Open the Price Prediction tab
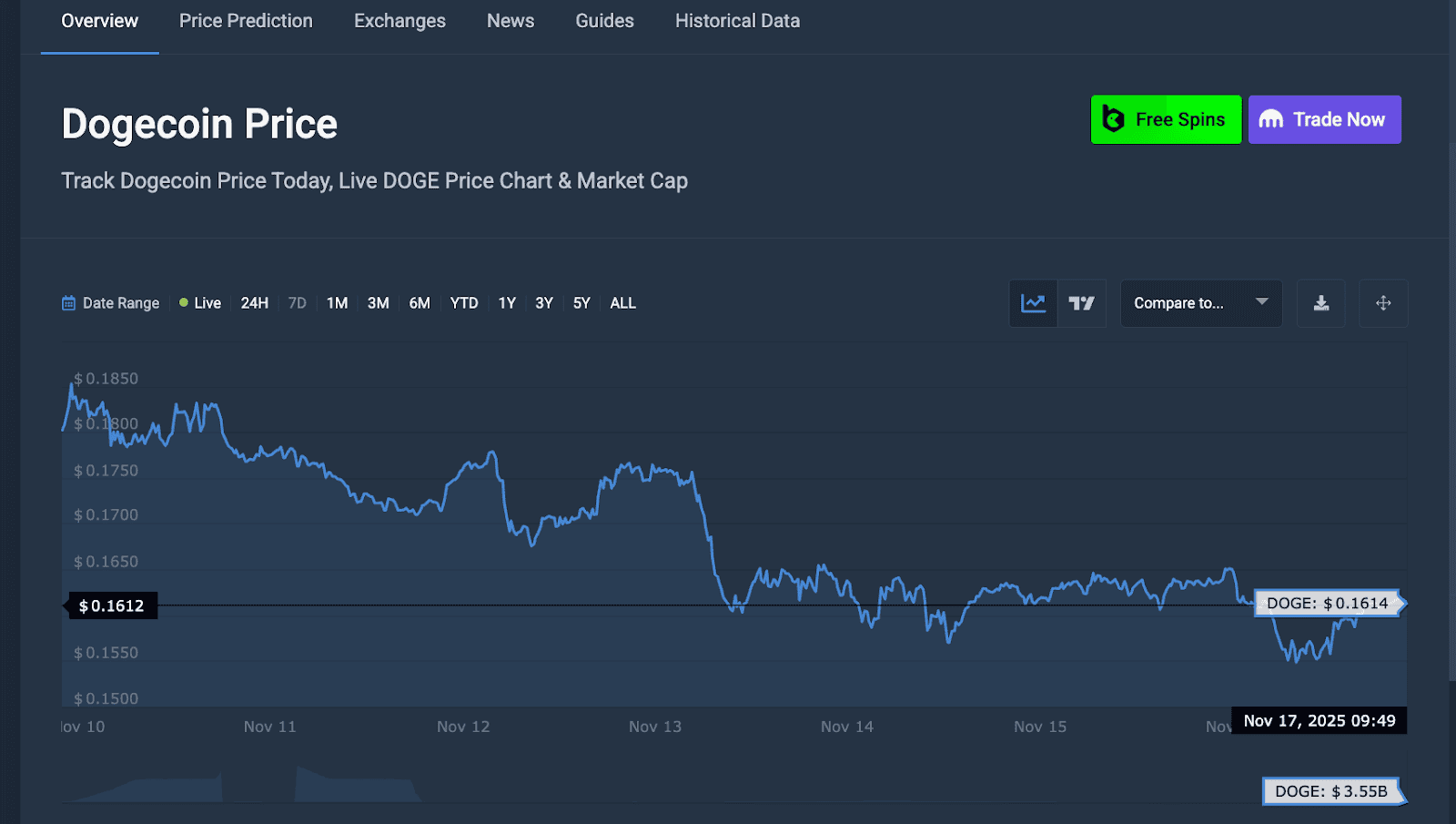 (x=246, y=21)
